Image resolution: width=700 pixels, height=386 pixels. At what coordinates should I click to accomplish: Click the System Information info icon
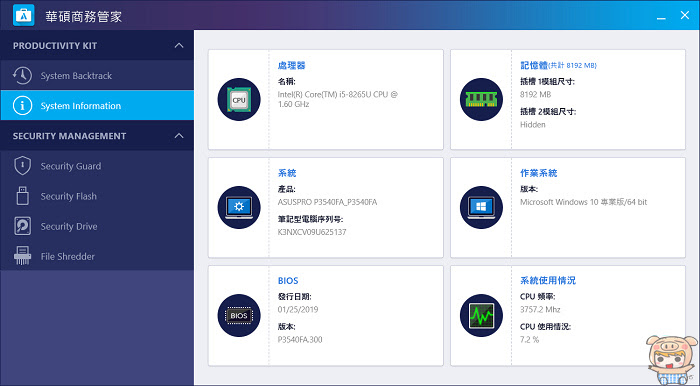pos(22,106)
